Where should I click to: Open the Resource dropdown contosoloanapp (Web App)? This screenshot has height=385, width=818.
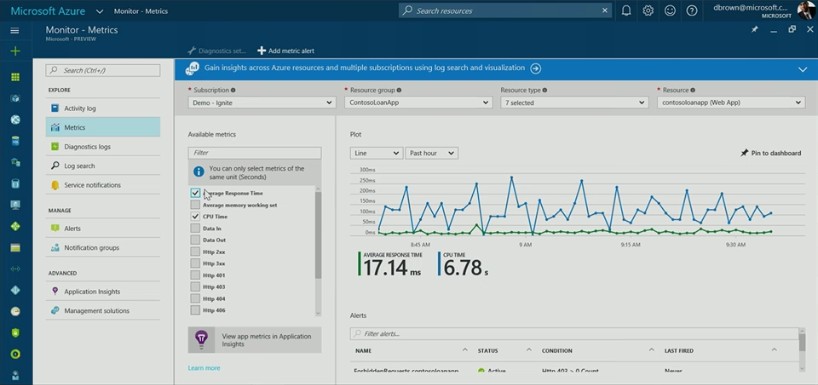coord(730,103)
